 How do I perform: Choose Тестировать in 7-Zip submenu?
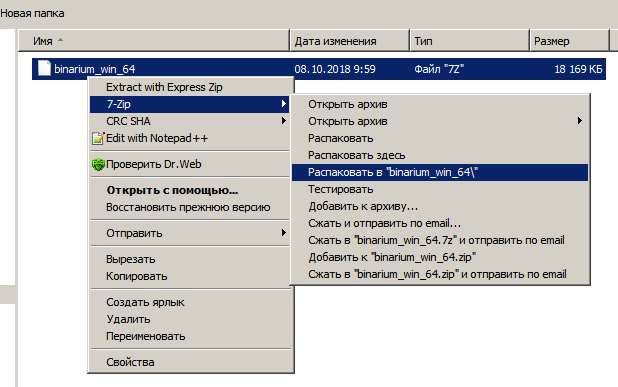[440, 189]
